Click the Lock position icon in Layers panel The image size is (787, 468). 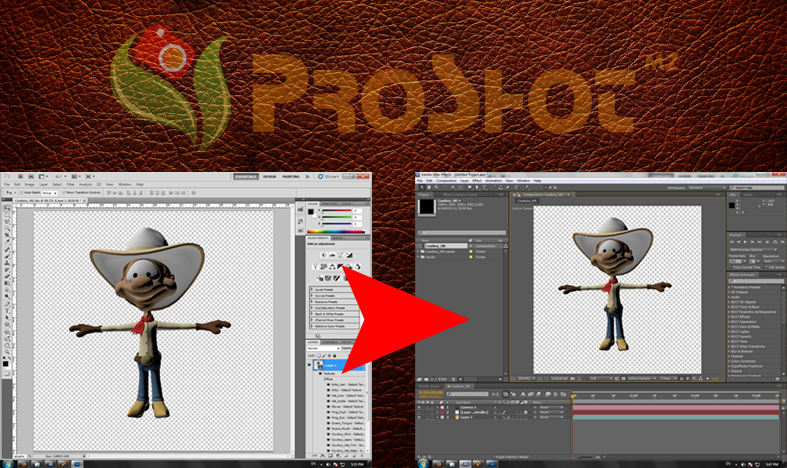[329, 356]
